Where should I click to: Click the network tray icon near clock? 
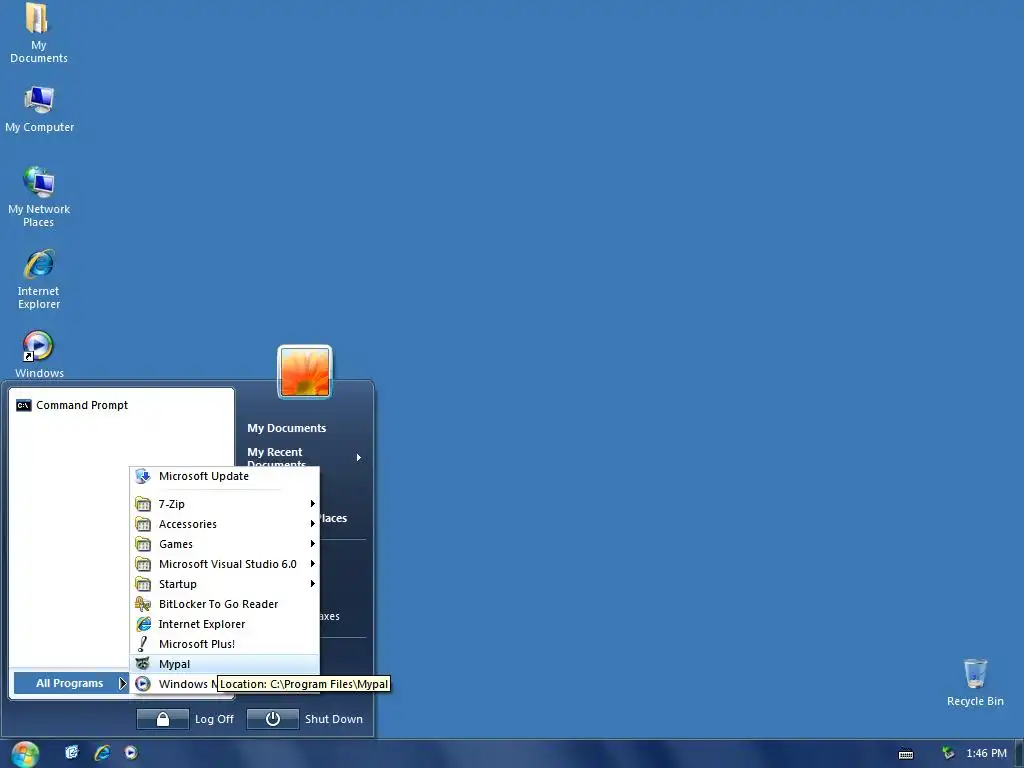[948, 753]
